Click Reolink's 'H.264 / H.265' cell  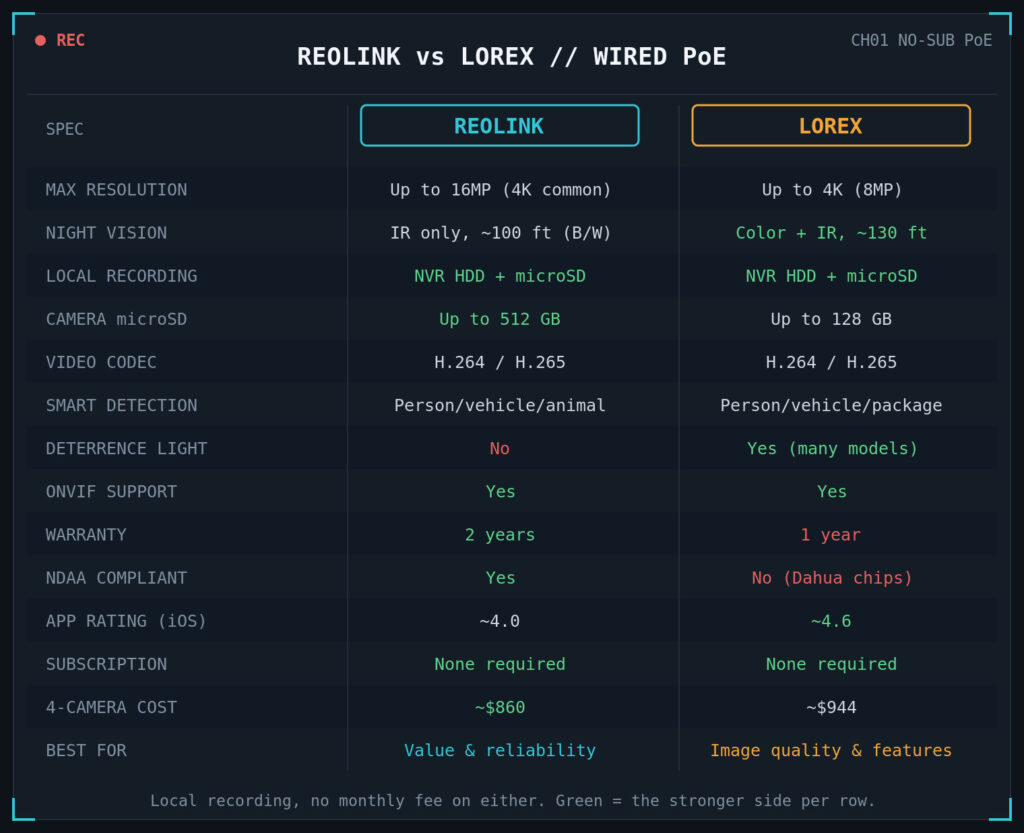point(500,362)
